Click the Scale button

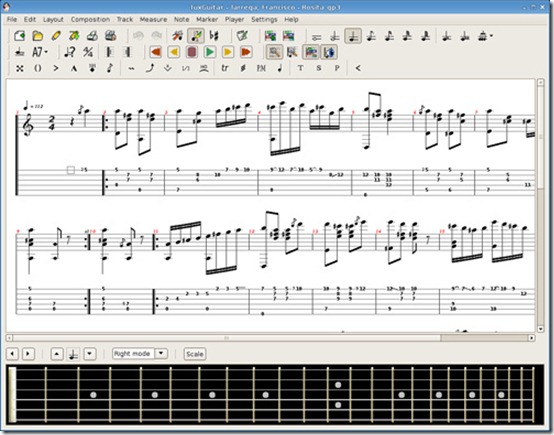(195, 354)
